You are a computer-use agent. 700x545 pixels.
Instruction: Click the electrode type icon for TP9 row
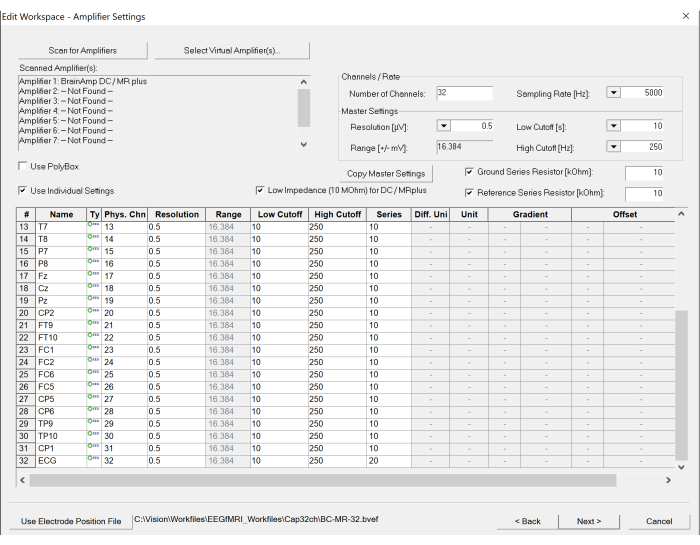[x=93, y=421]
